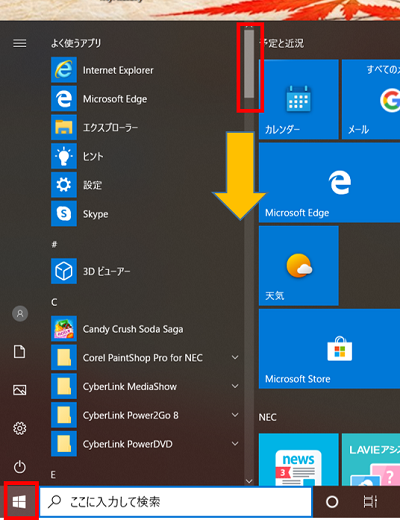Open the 天気 weather tile
This screenshot has height=520, width=400.
pos(299,265)
